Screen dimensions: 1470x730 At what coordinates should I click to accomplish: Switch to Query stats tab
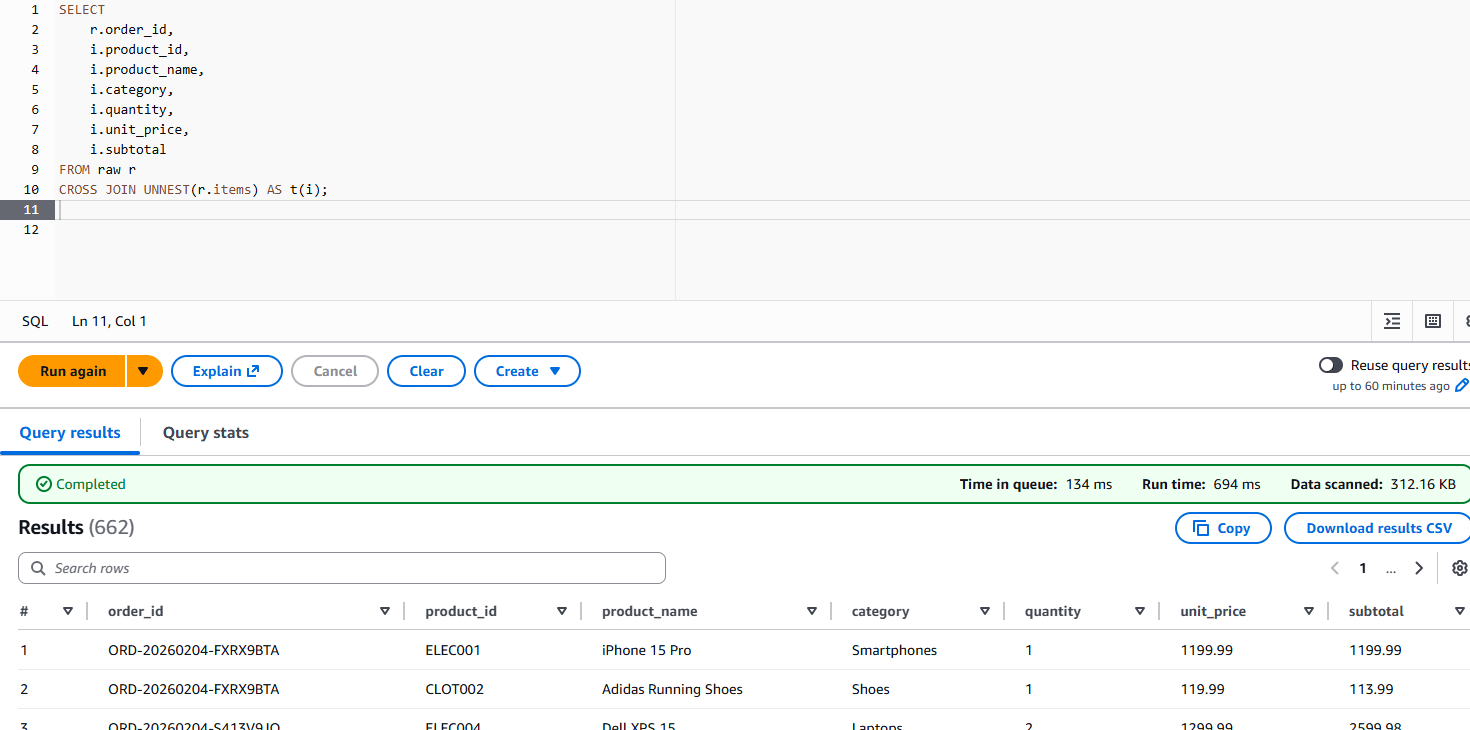(x=205, y=433)
